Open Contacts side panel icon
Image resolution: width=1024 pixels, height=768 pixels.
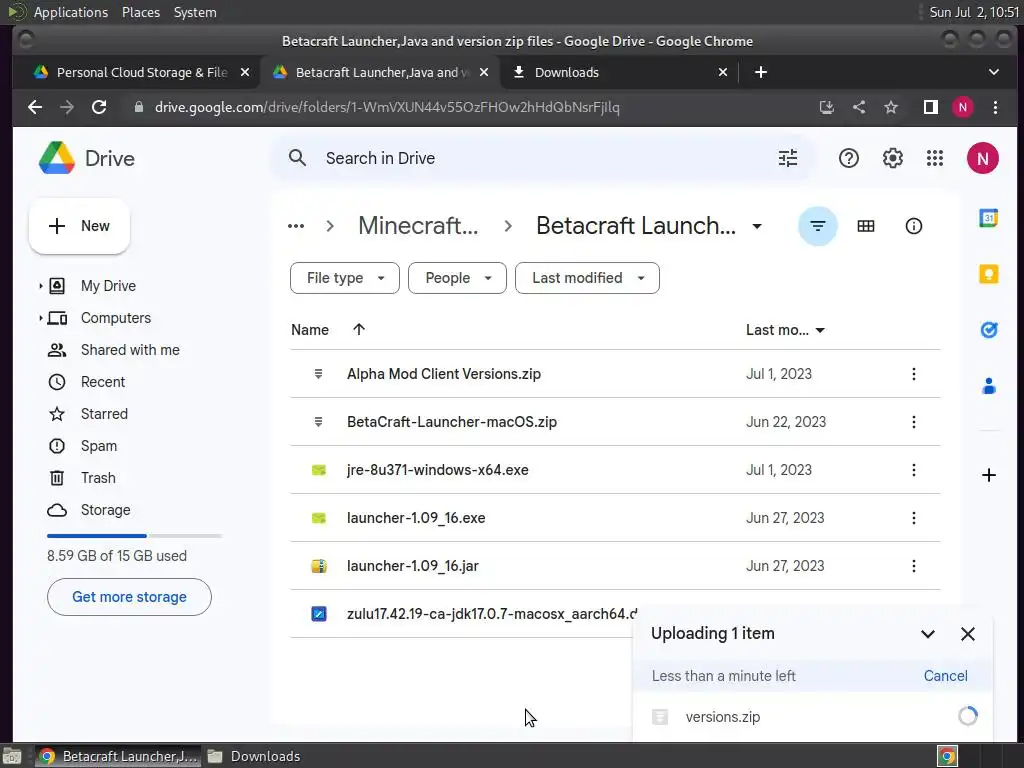pos(988,386)
